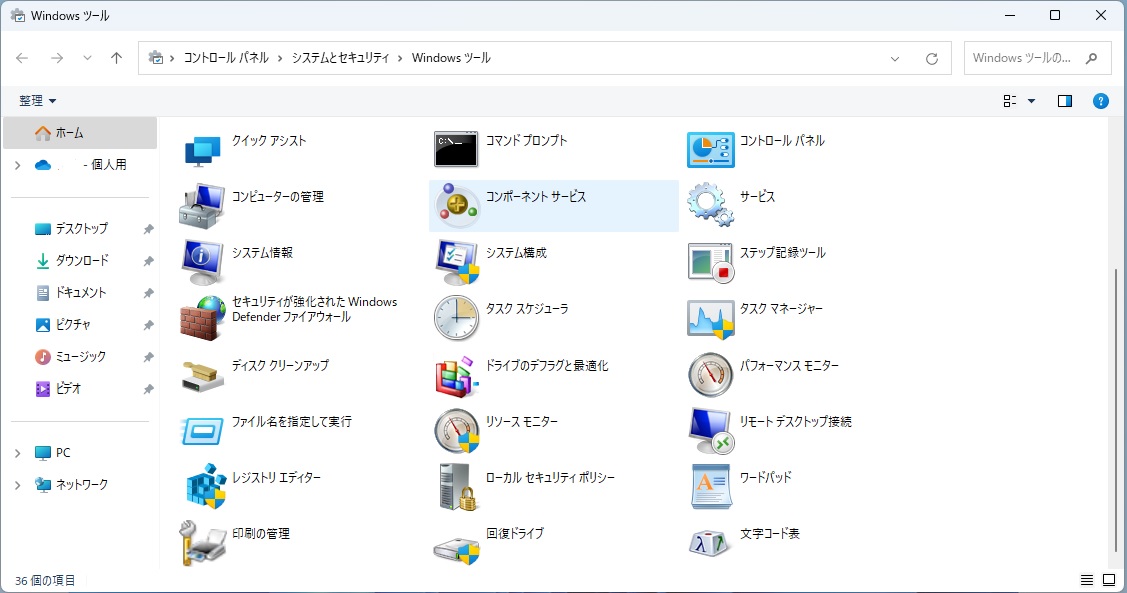
Task: Select the レジストリ エディター cube icon
Action: point(206,487)
